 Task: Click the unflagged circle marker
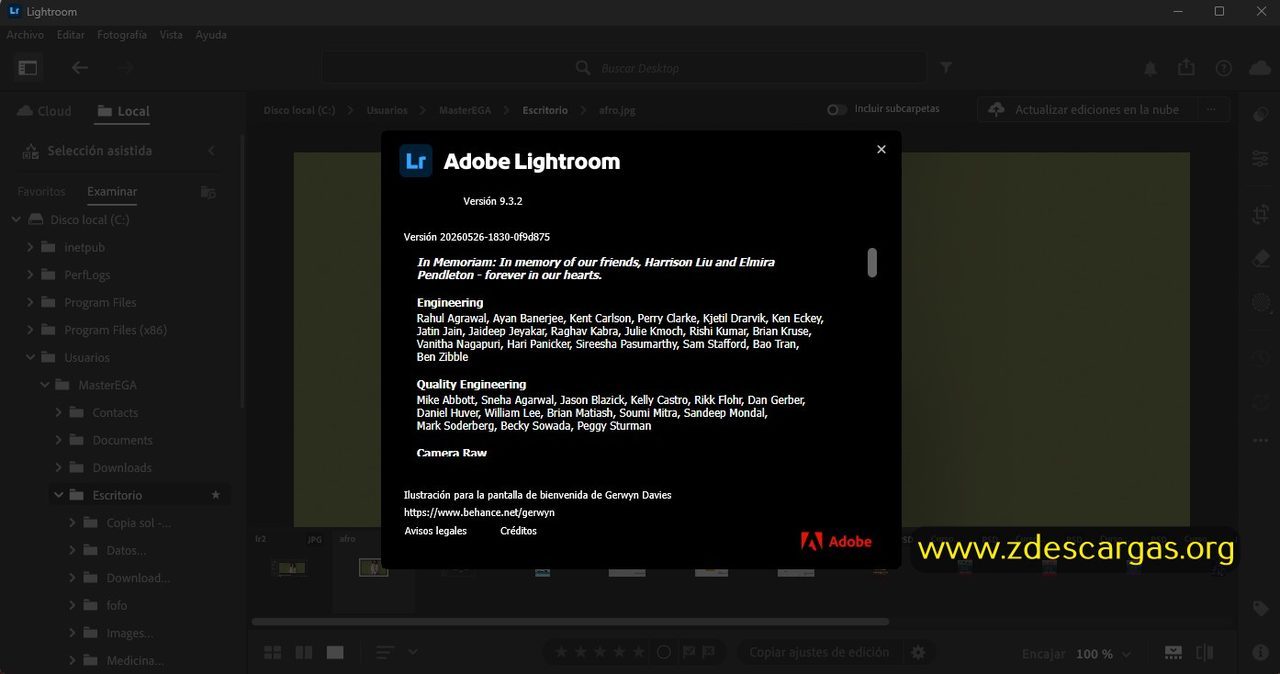pyautogui.click(x=663, y=652)
